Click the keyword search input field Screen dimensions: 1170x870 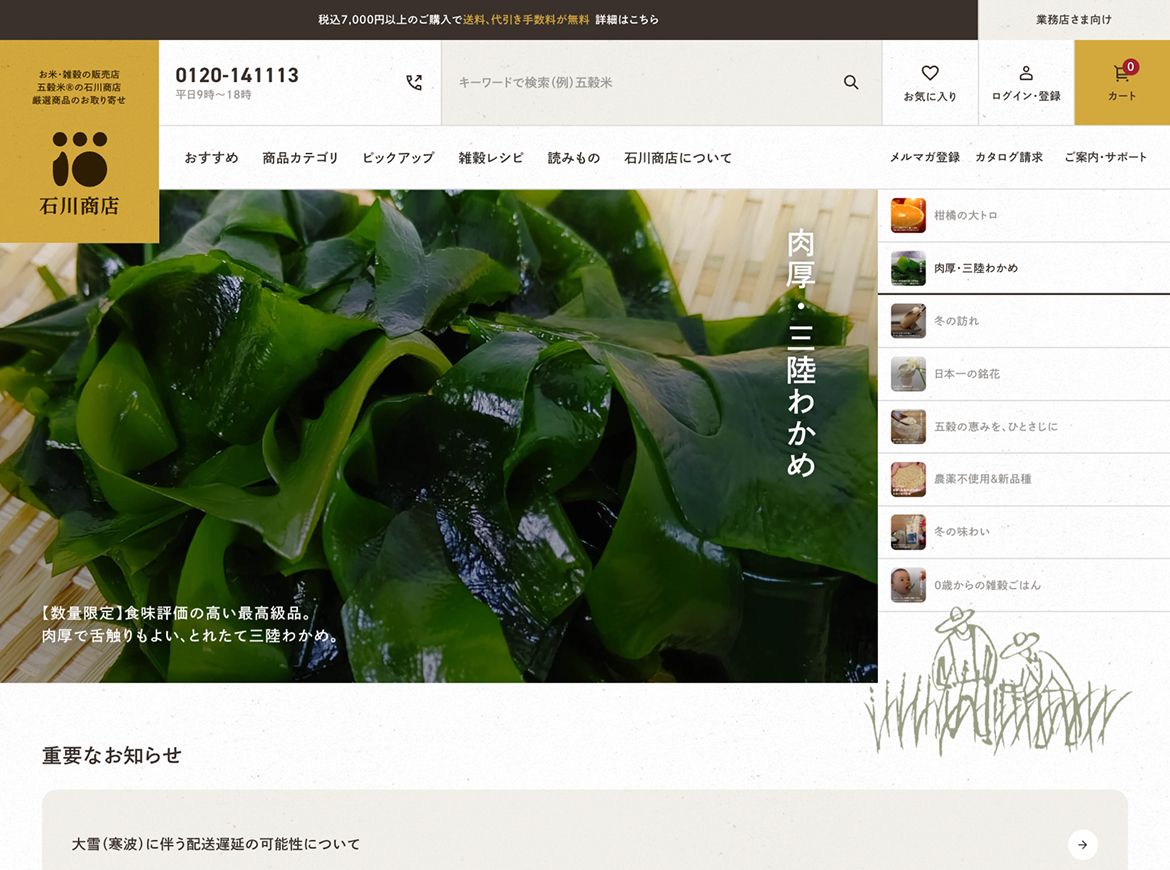pyautogui.click(x=640, y=83)
